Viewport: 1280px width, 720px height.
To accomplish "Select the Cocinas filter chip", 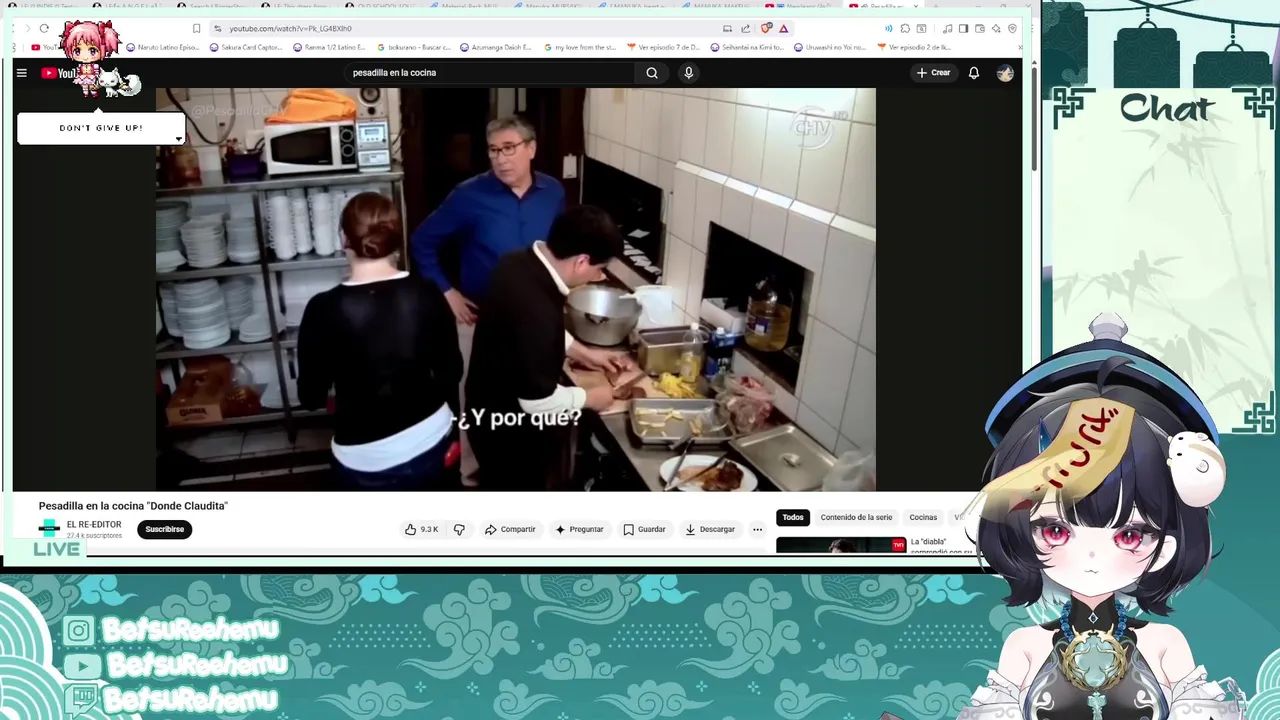I will pos(923,517).
